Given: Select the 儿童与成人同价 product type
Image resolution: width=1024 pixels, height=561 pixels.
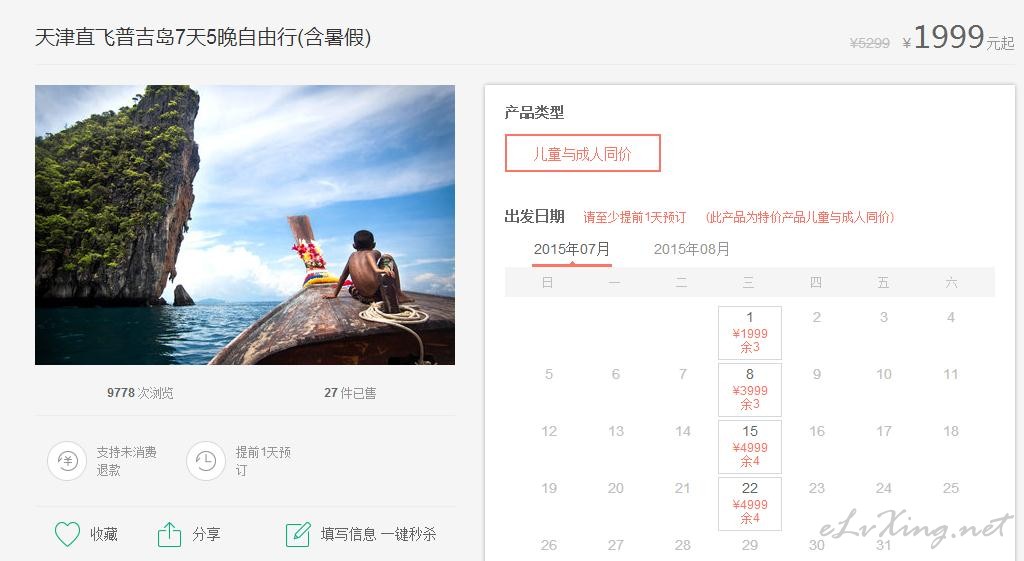Looking at the screenshot, I should pyautogui.click(x=583, y=153).
